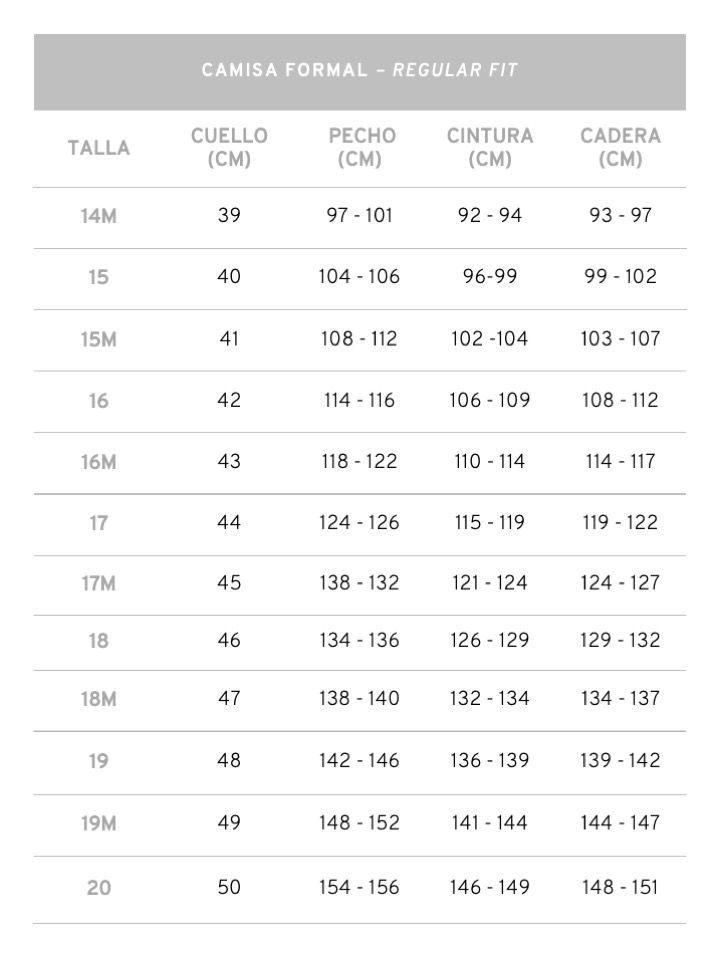Click chest range 97 - 101

(360, 216)
